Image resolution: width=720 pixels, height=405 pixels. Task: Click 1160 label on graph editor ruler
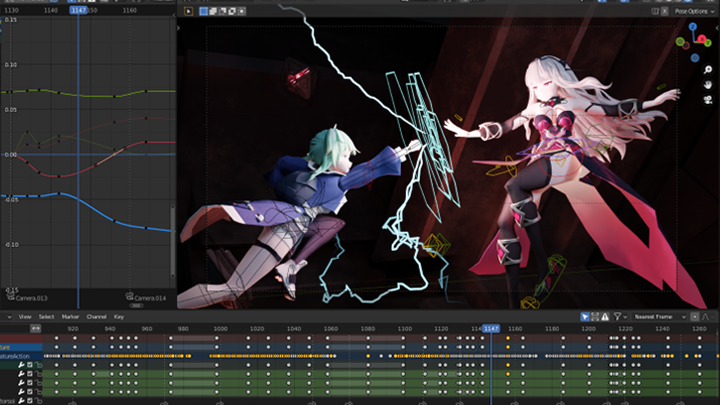129,10
